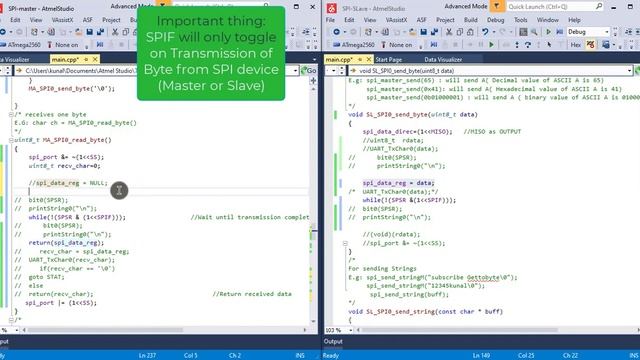Navigate backward button in SPI-Slave toolbar
The image size is (640, 360).
(336, 32)
